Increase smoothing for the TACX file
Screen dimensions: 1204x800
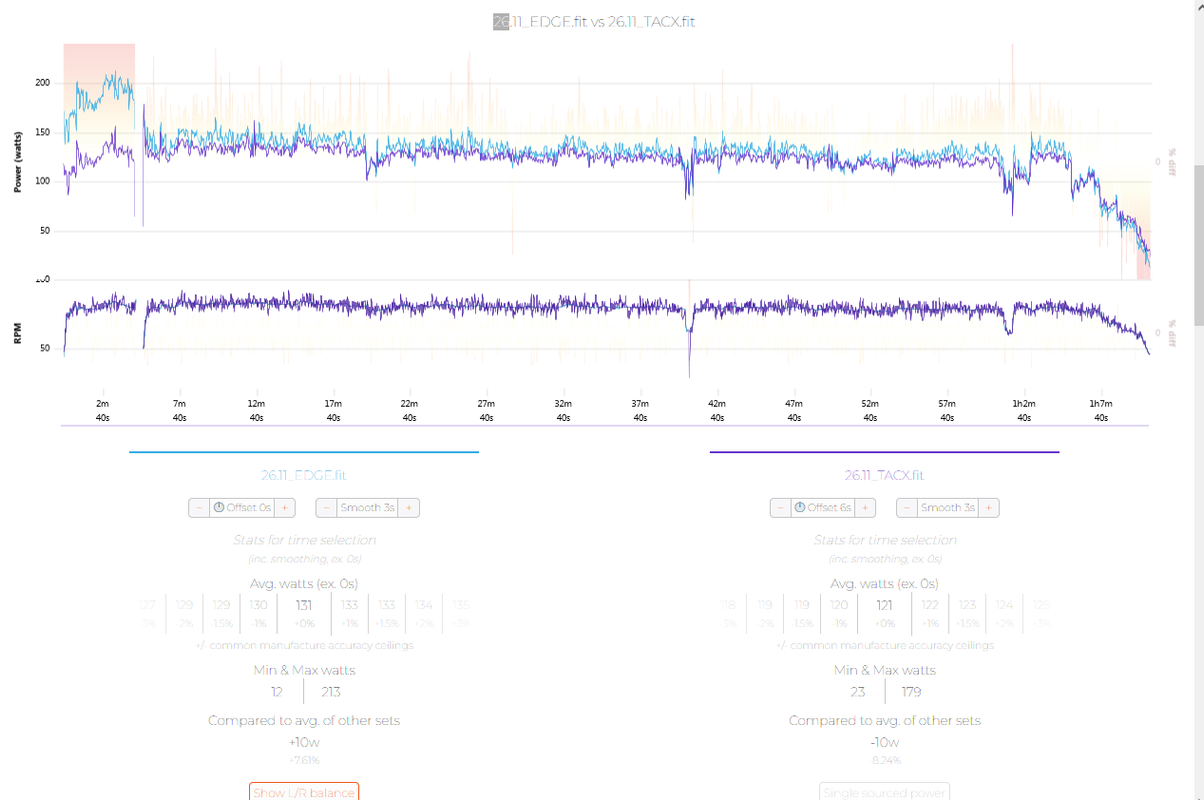pyautogui.click(x=989, y=508)
